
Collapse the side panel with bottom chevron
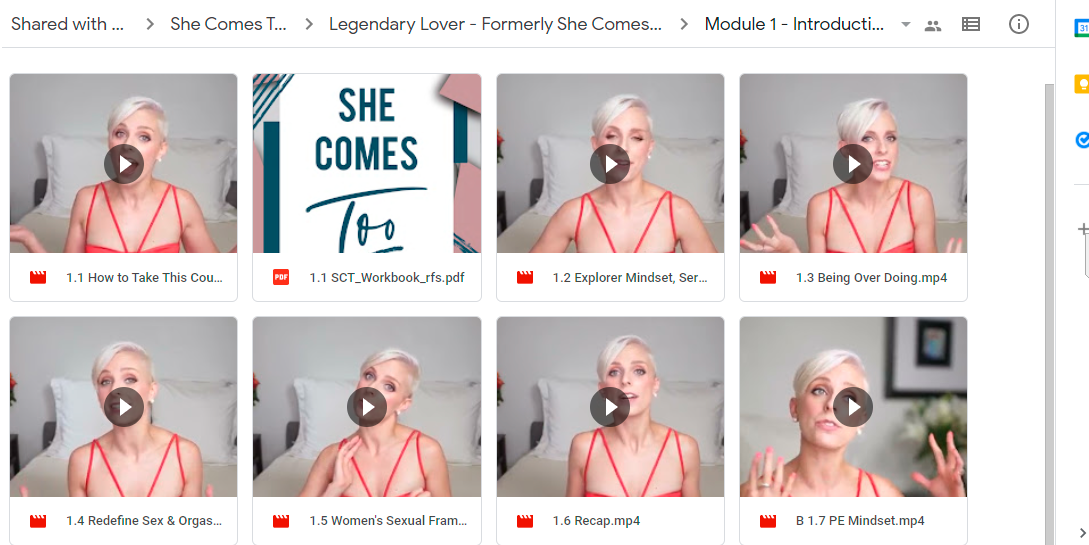click(x=1082, y=533)
